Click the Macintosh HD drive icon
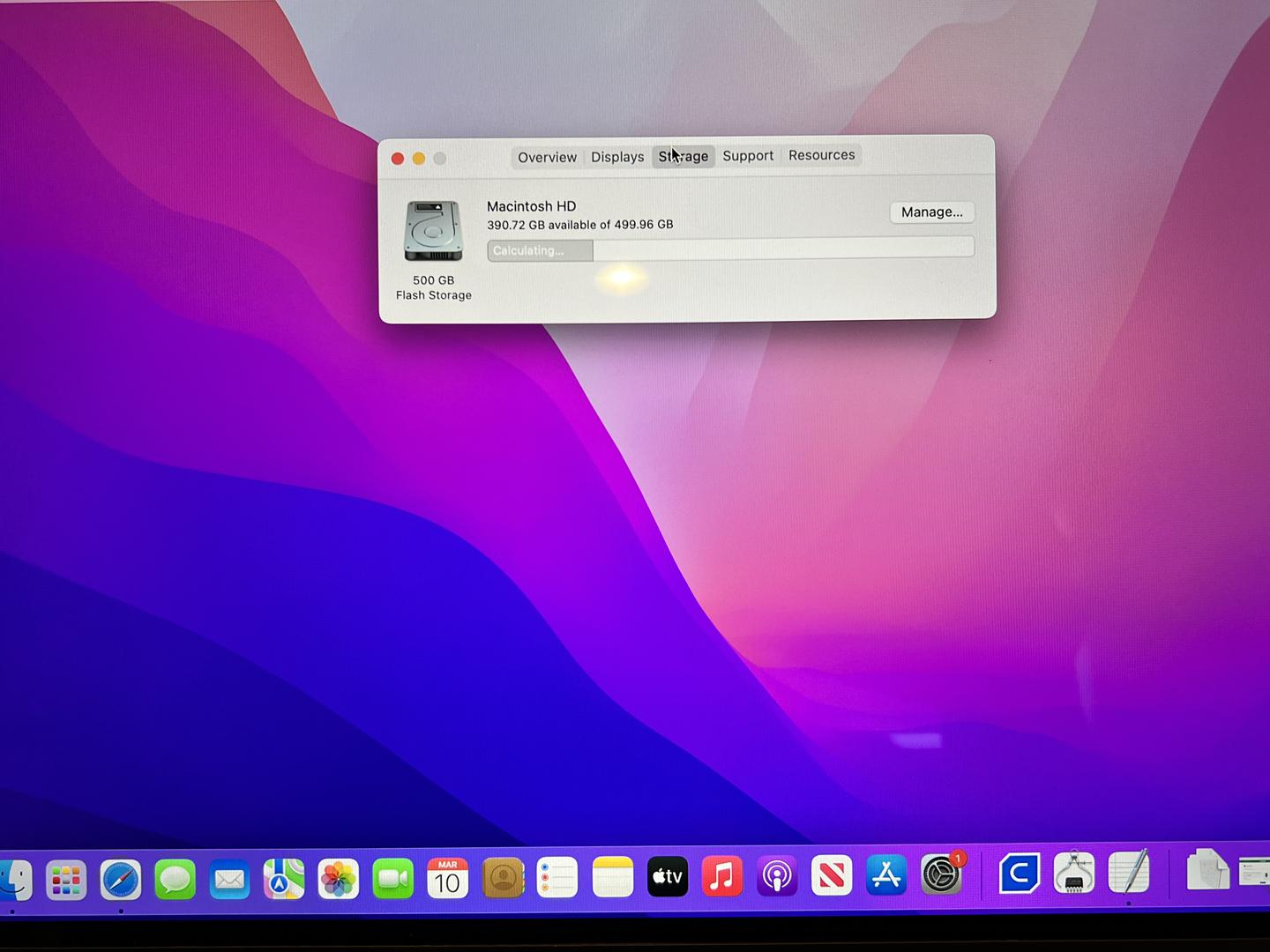The width and height of the screenshot is (1270, 952). click(x=433, y=231)
